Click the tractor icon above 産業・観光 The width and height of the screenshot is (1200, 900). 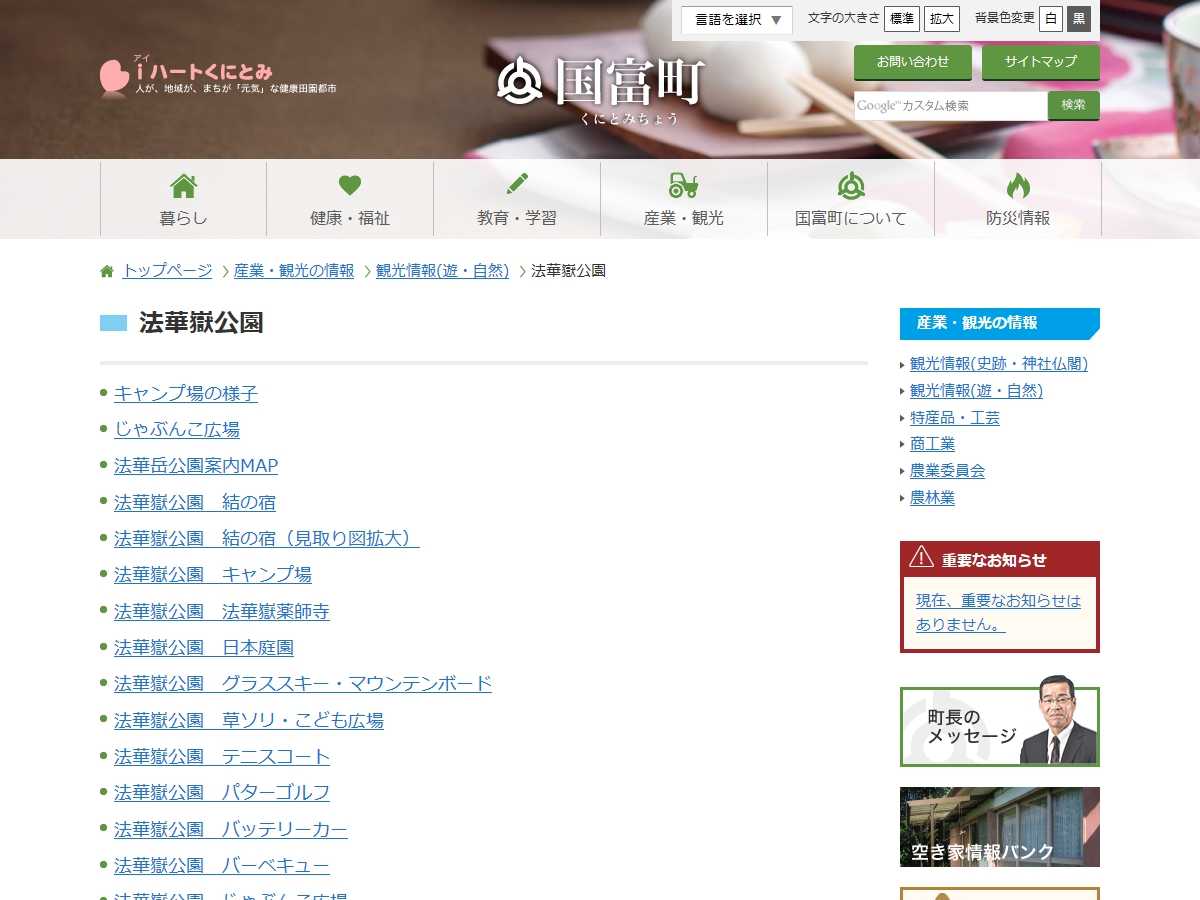[x=684, y=186]
